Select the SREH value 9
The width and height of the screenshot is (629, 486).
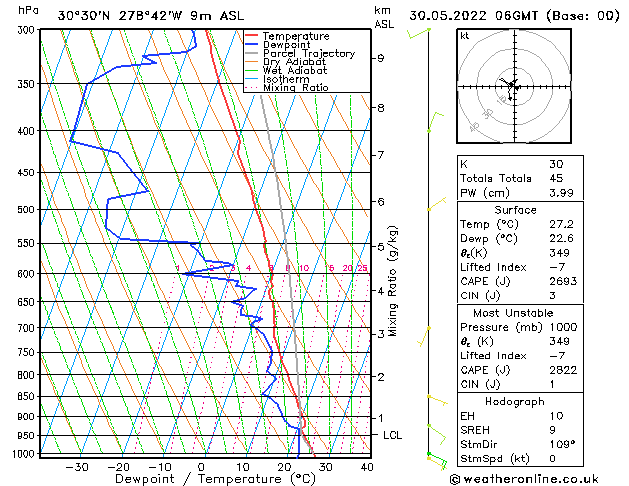tap(552, 430)
